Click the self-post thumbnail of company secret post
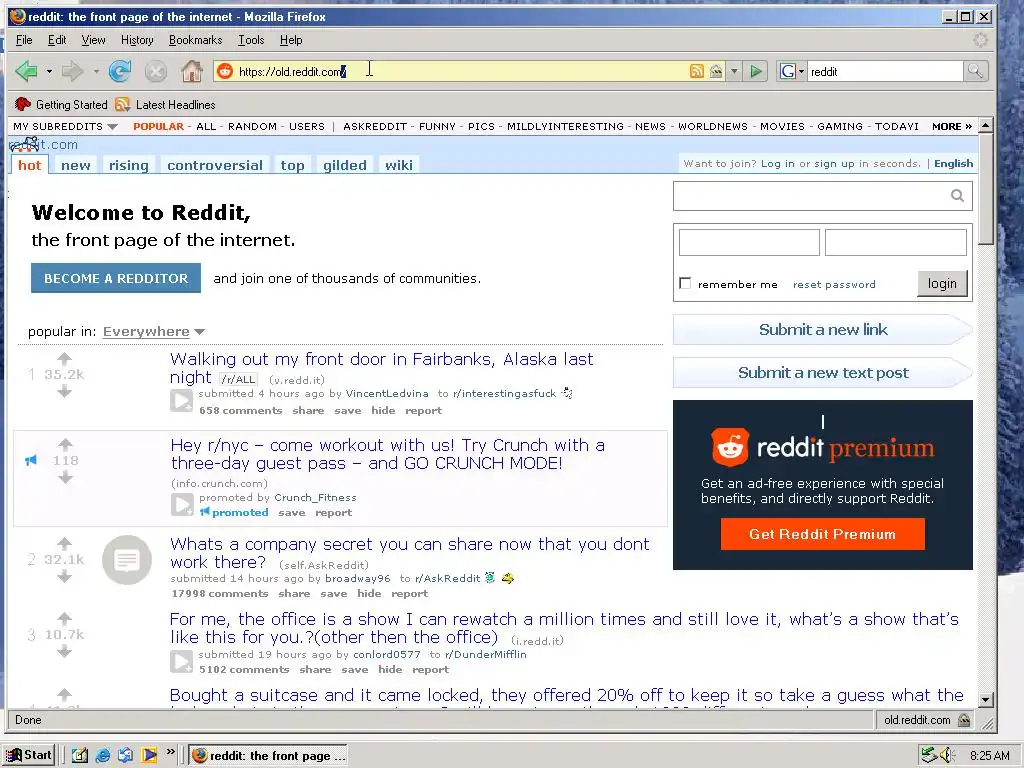The height and width of the screenshot is (768, 1024). pyautogui.click(x=127, y=560)
